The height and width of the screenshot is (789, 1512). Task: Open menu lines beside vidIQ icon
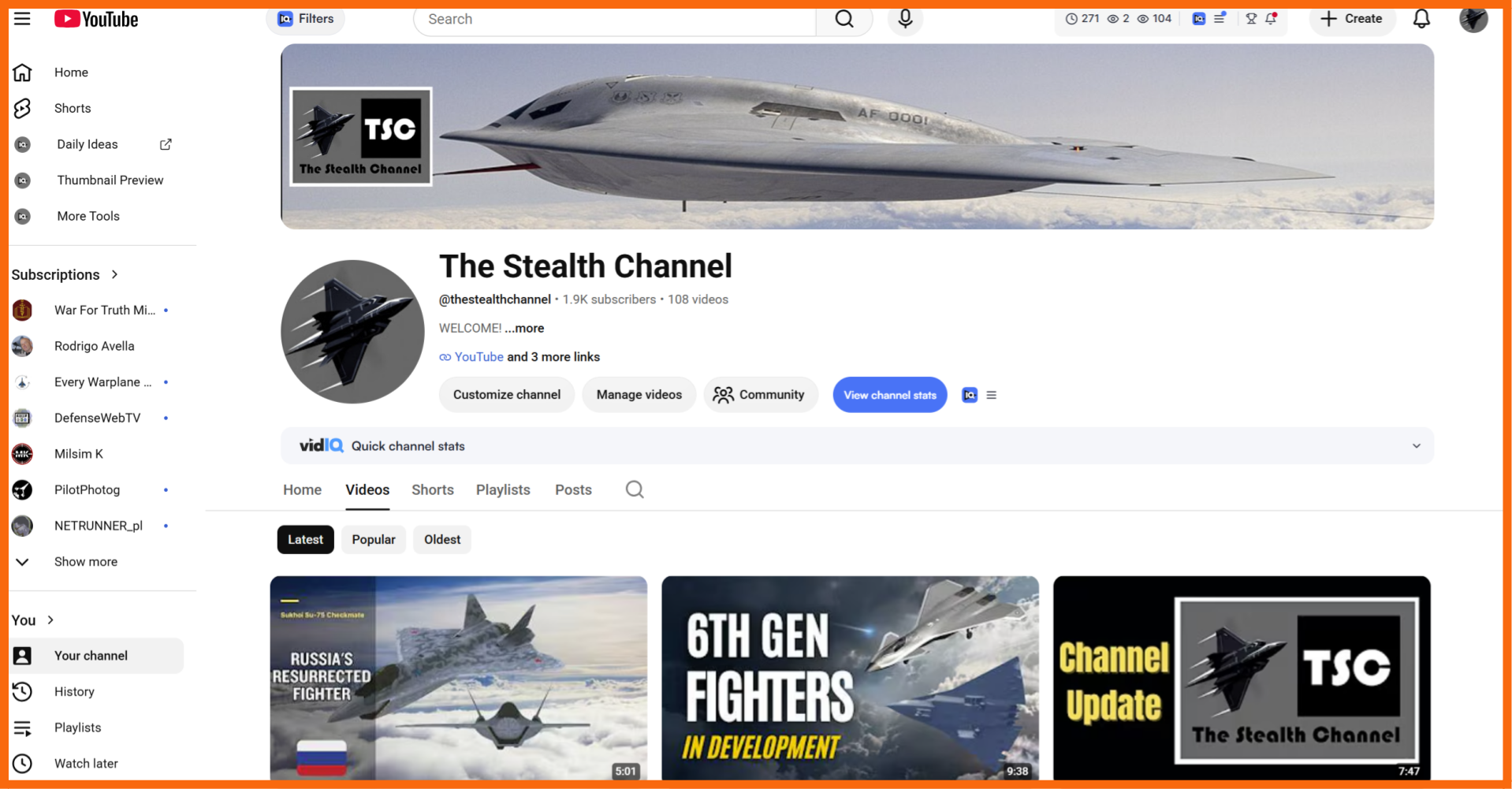(x=992, y=395)
